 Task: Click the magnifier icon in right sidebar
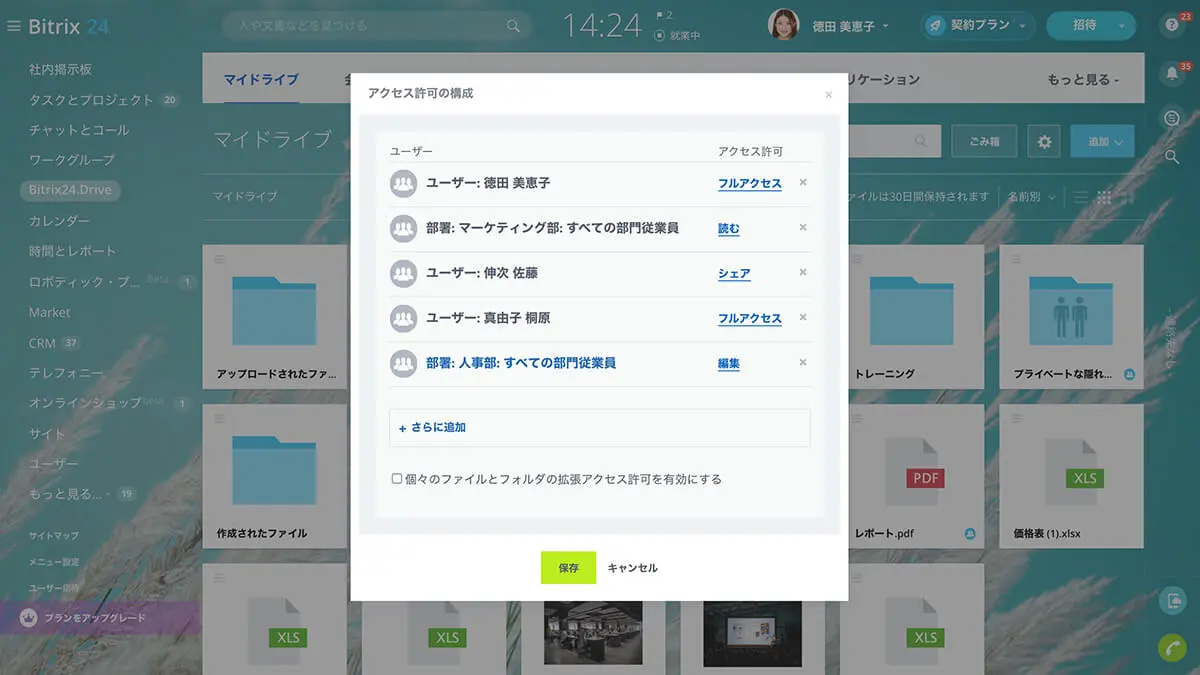click(1172, 157)
